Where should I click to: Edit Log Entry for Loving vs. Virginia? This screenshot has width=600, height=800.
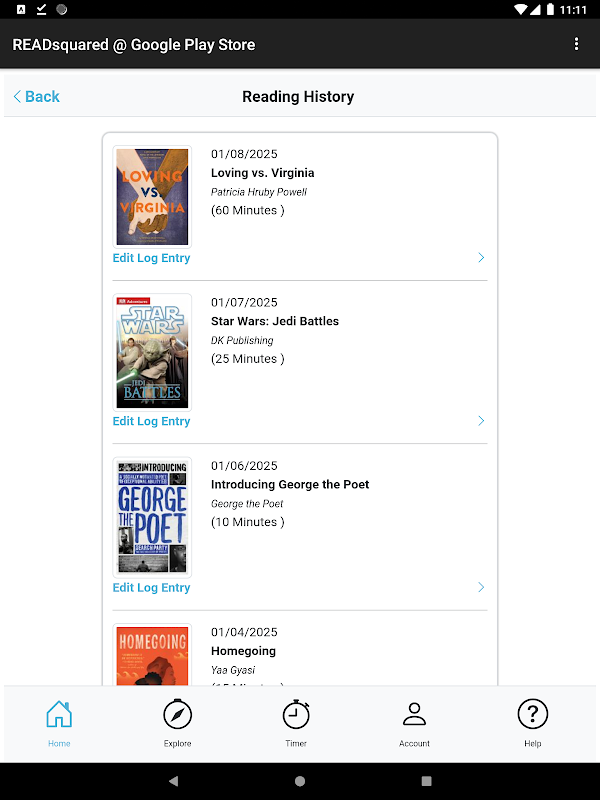[x=151, y=258]
